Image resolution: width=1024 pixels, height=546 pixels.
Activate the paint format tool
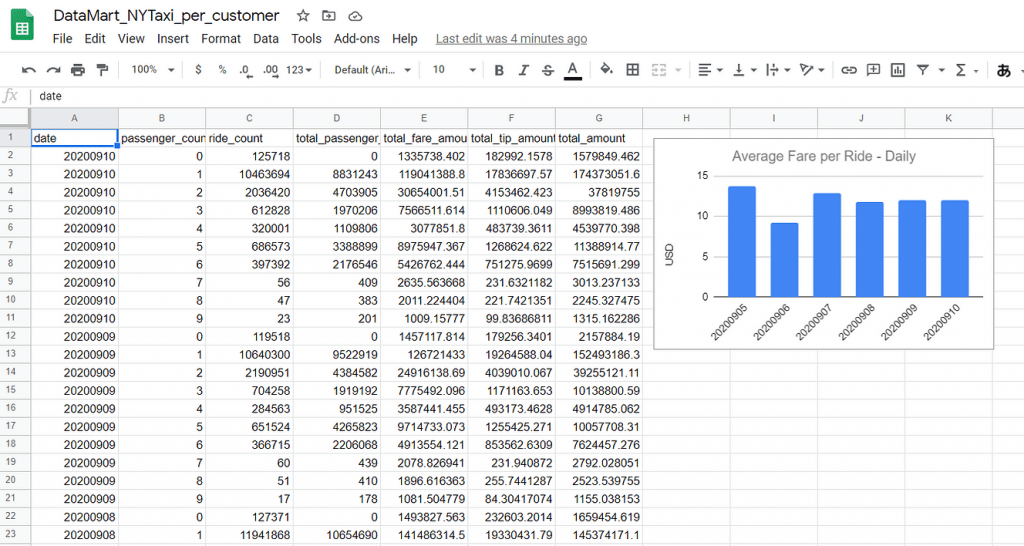[x=102, y=70]
